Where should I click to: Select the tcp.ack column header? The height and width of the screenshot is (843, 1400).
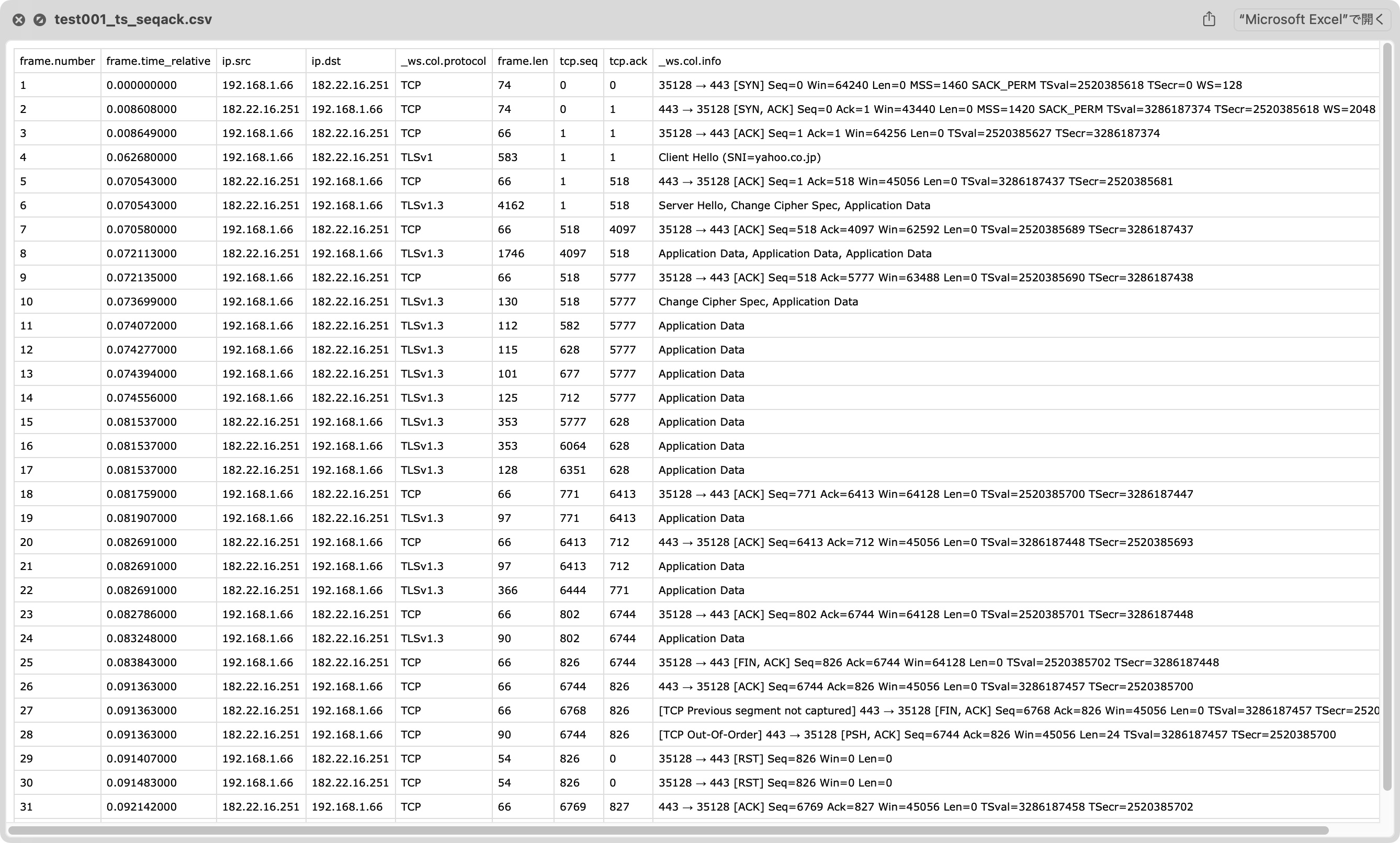coord(627,61)
